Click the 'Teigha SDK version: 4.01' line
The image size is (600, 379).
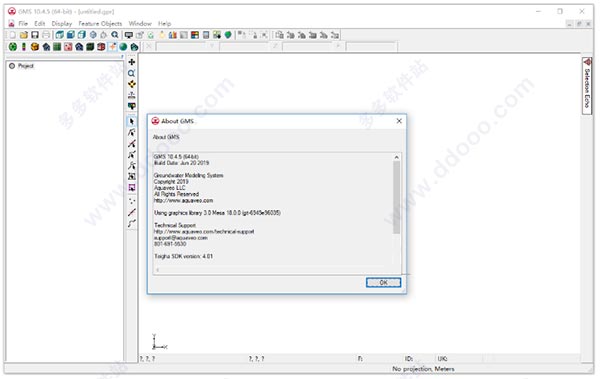(183, 256)
